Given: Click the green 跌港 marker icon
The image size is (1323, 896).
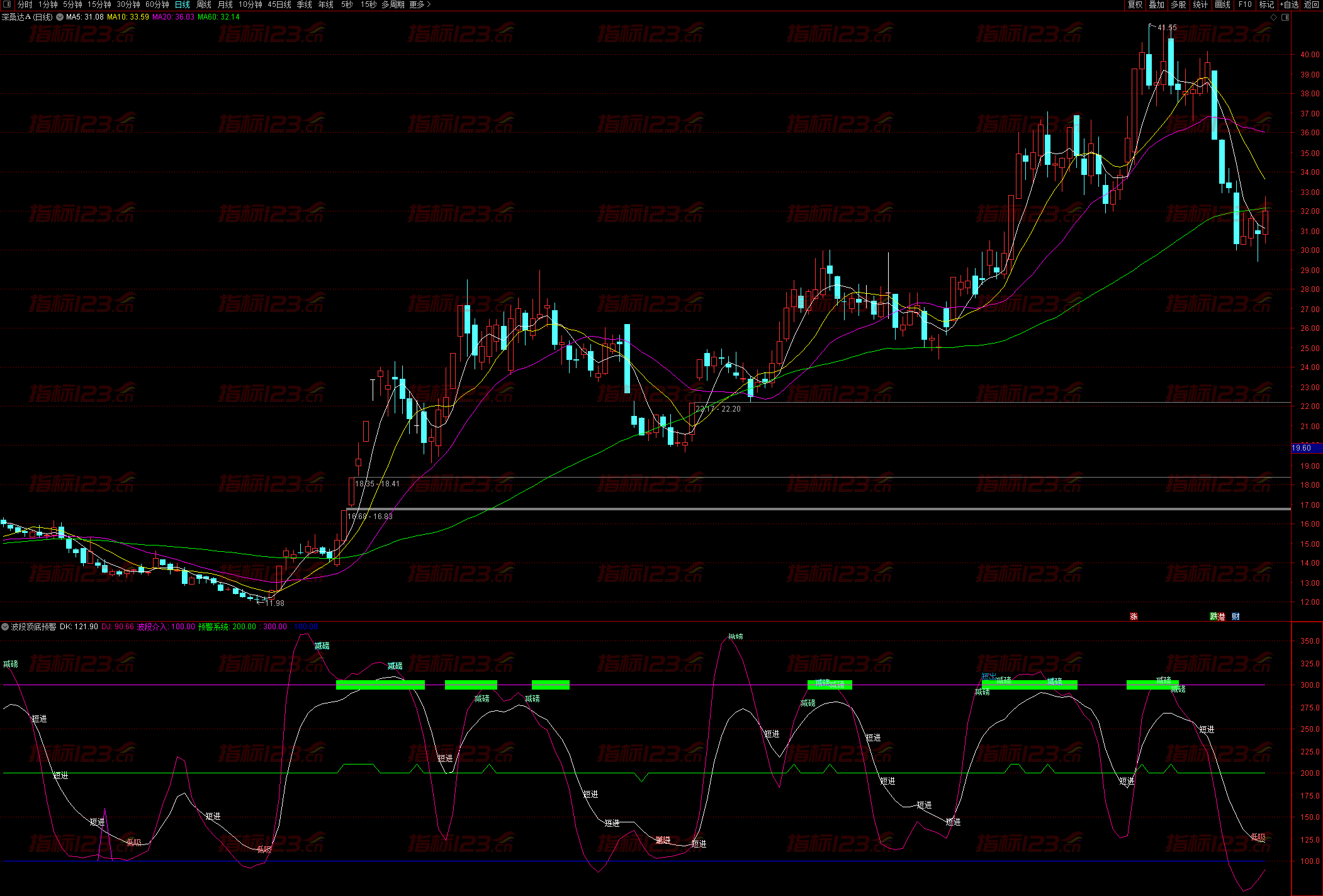Looking at the screenshot, I should pyautogui.click(x=1217, y=617).
